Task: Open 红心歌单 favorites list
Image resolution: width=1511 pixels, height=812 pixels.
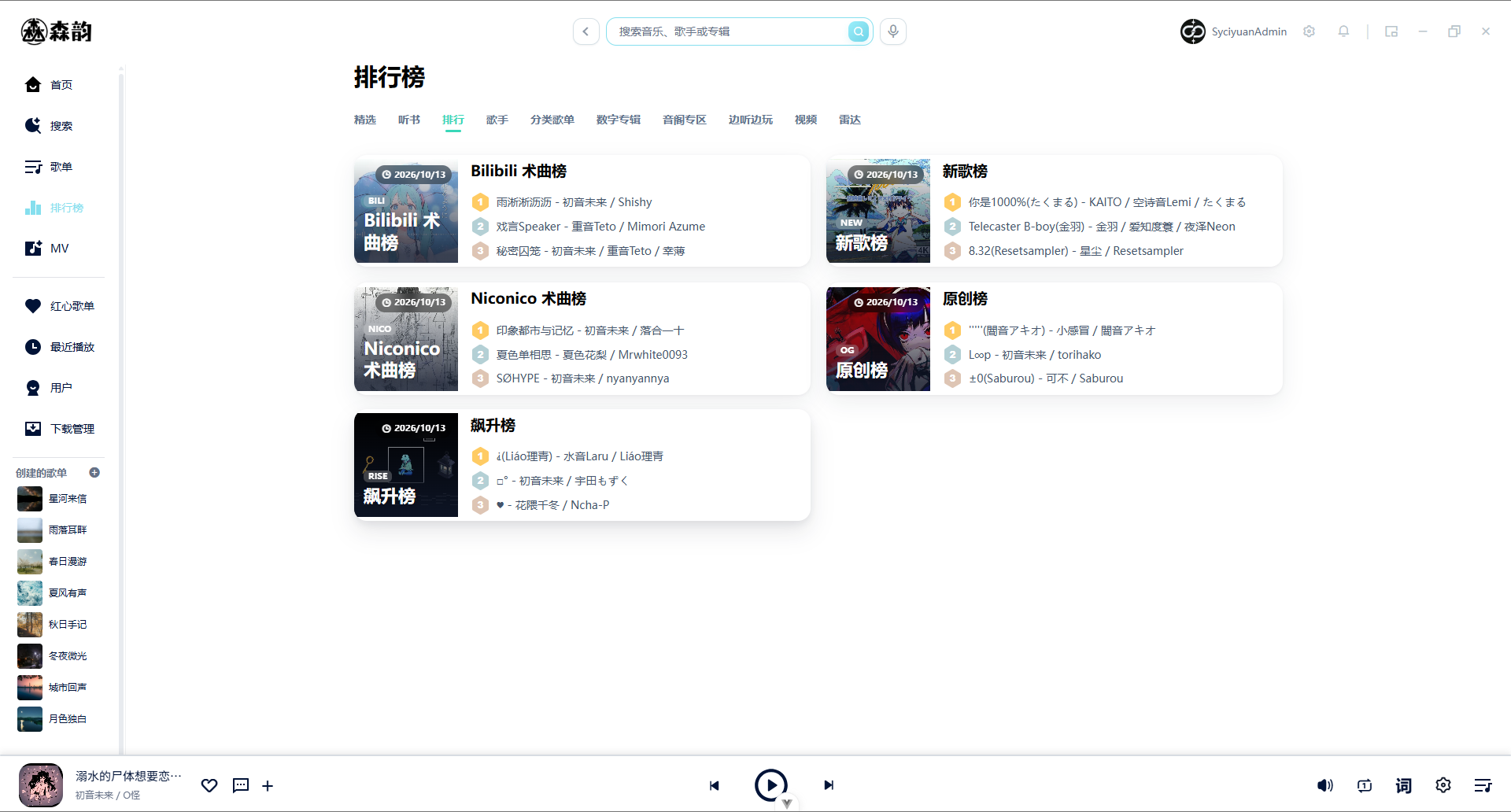Action: 60,306
